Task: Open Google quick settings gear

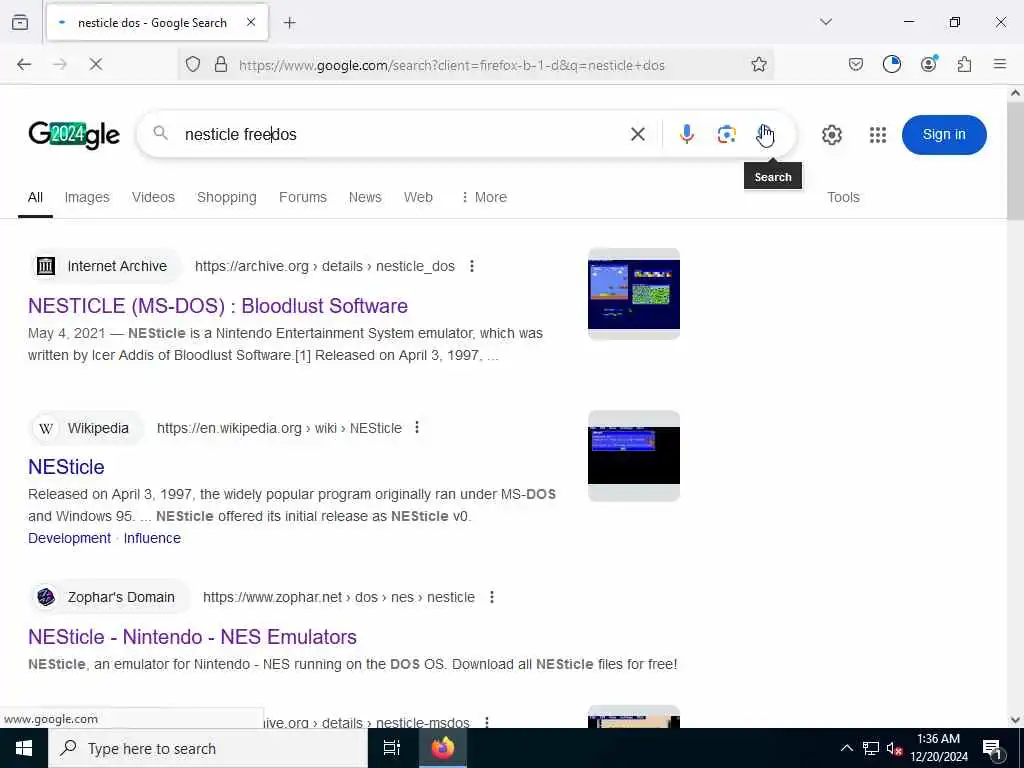Action: click(831, 135)
